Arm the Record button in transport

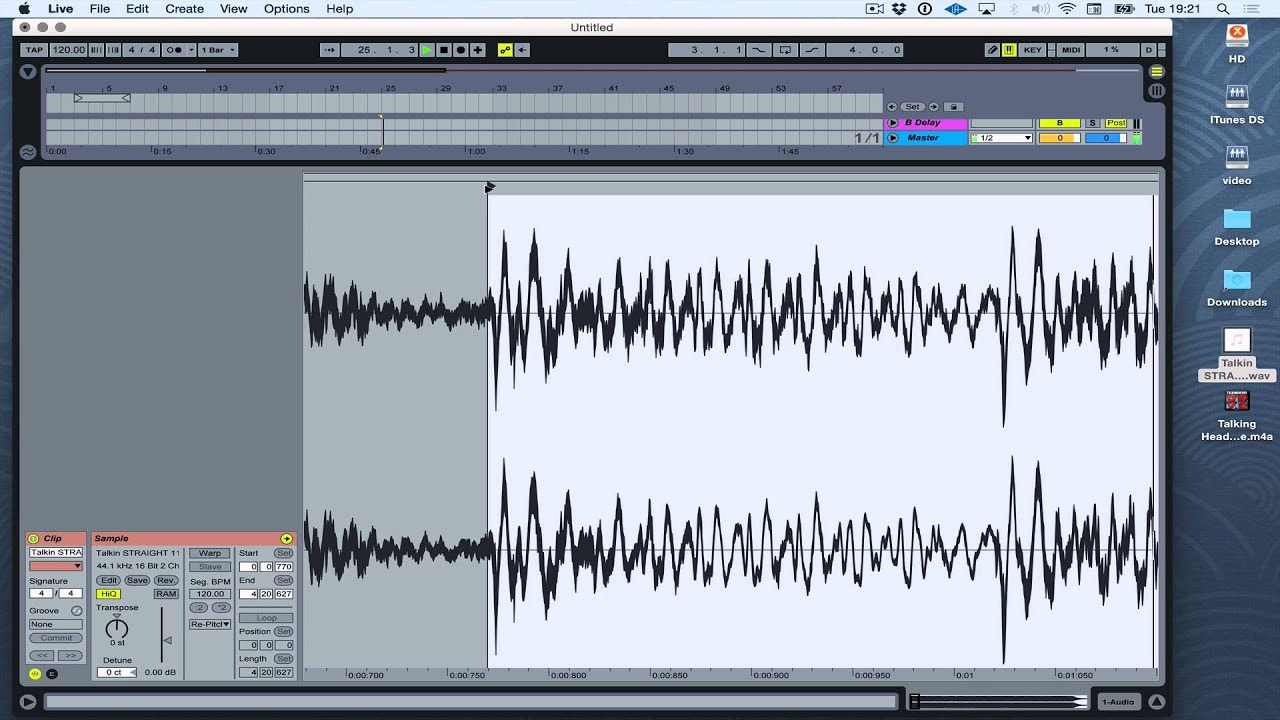click(x=461, y=50)
